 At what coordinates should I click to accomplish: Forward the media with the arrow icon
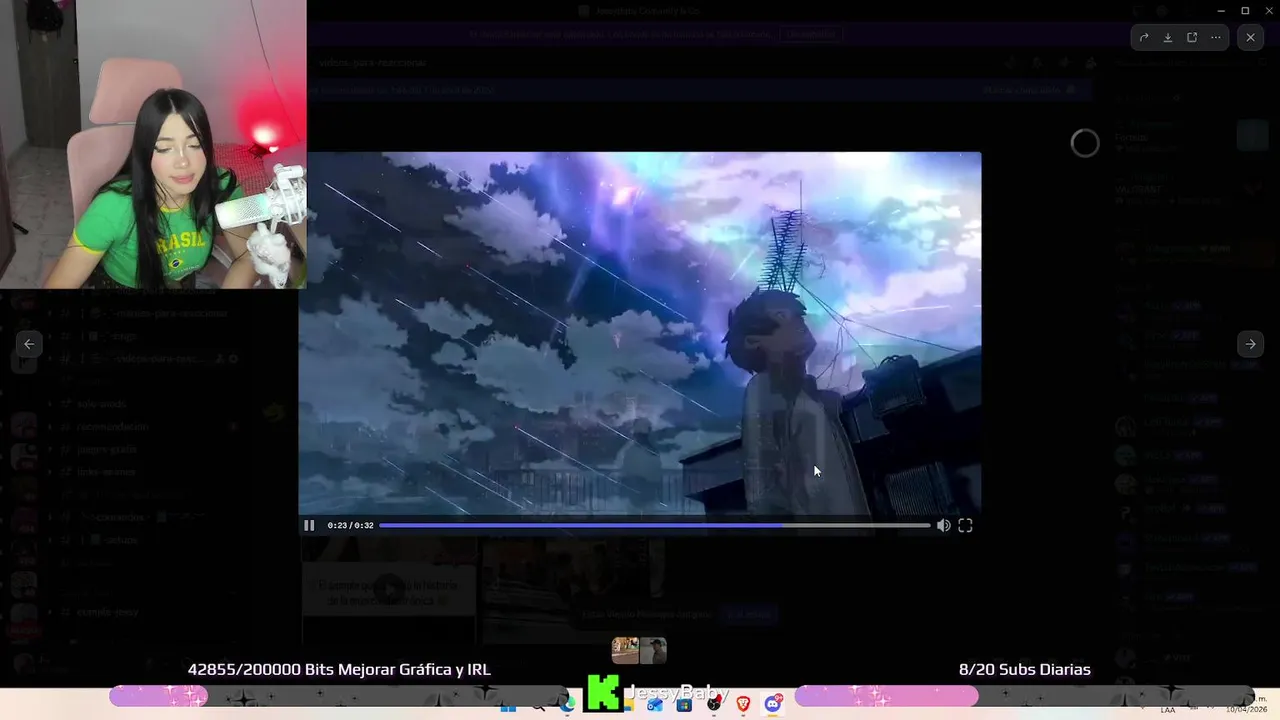click(x=1143, y=37)
